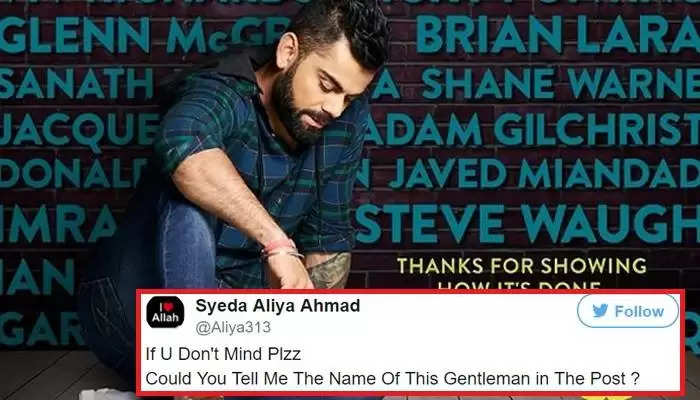
Task: Select the SANATH name on left side
Action: tap(76, 83)
